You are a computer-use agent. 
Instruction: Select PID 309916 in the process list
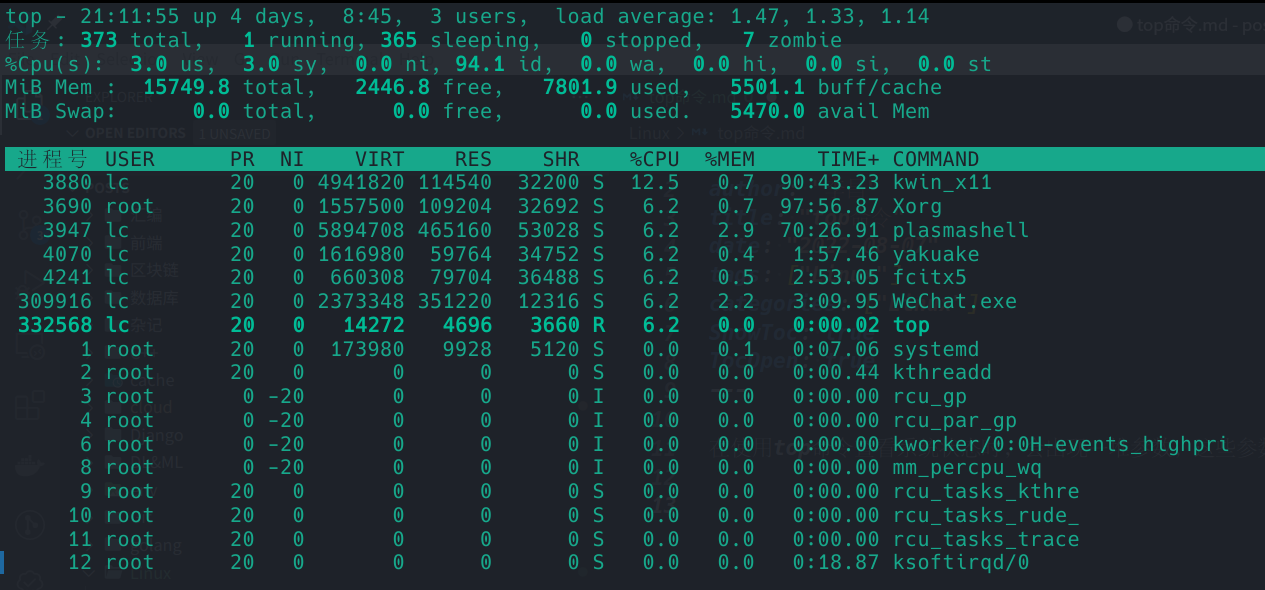tap(55, 301)
